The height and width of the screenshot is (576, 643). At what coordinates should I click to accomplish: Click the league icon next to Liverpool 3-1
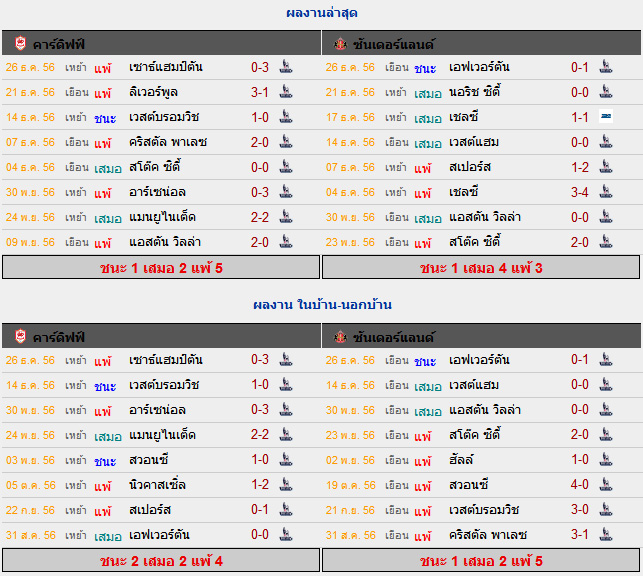point(286,92)
